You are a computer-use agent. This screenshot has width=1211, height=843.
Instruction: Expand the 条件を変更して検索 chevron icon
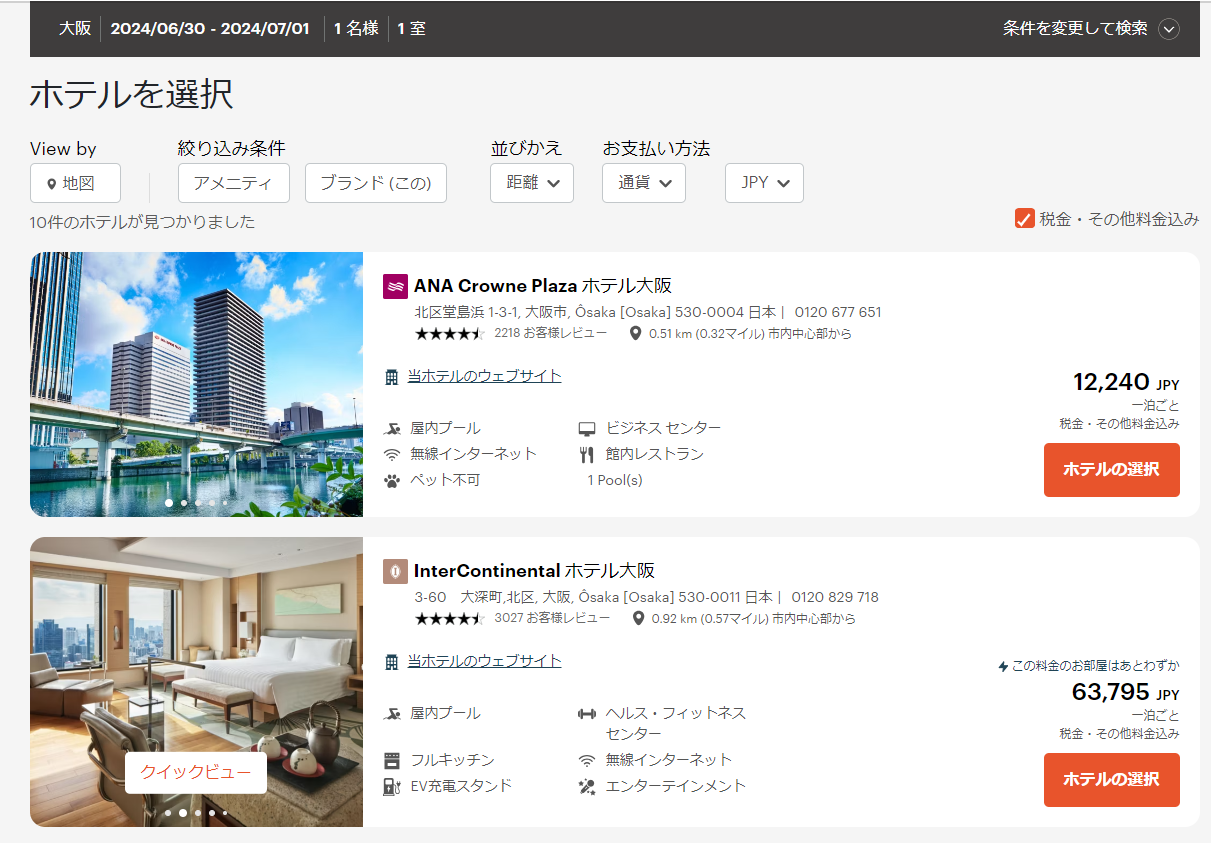(1169, 29)
